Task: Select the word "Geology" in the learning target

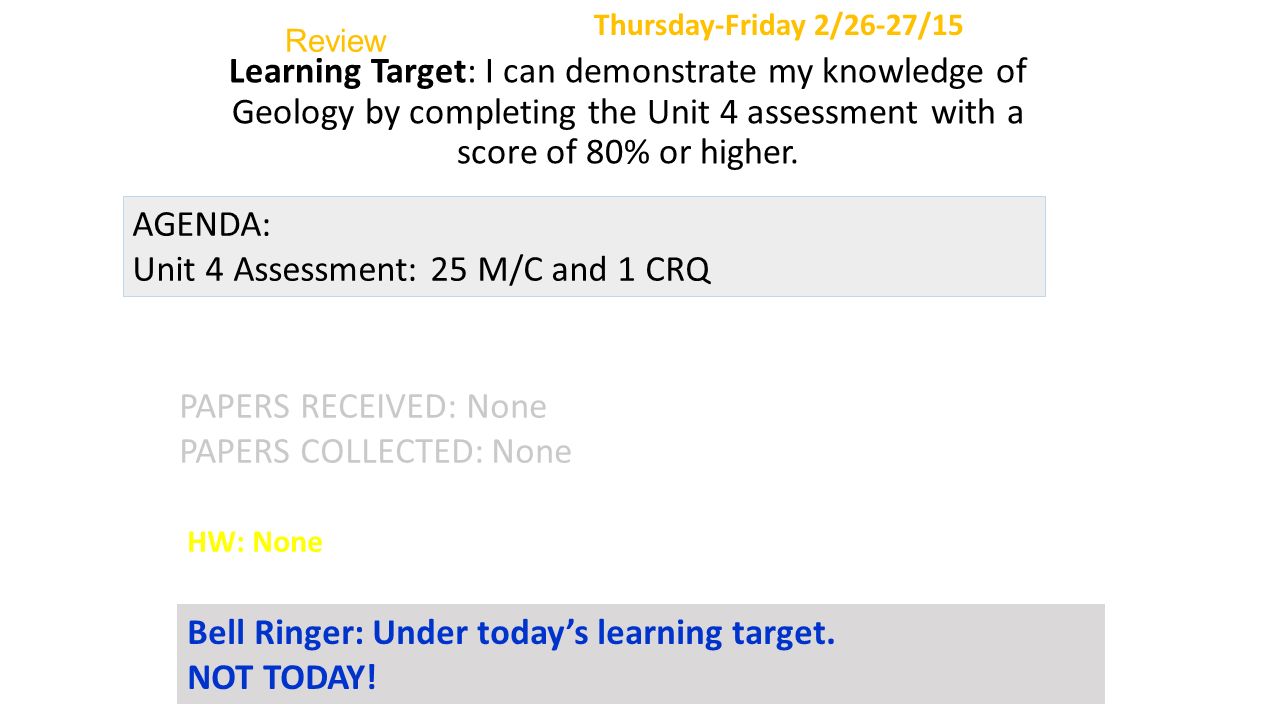Action: [x=293, y=113]
